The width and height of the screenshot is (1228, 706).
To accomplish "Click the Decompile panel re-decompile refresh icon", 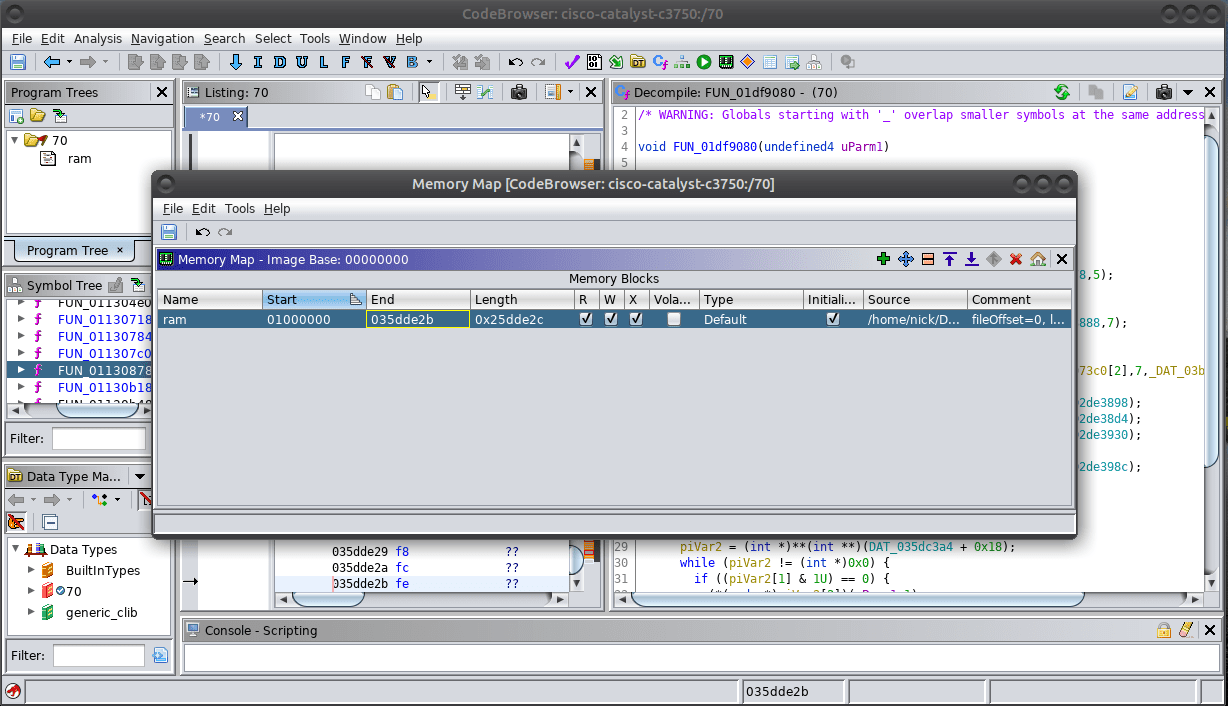I will (x=1062, y=92).
